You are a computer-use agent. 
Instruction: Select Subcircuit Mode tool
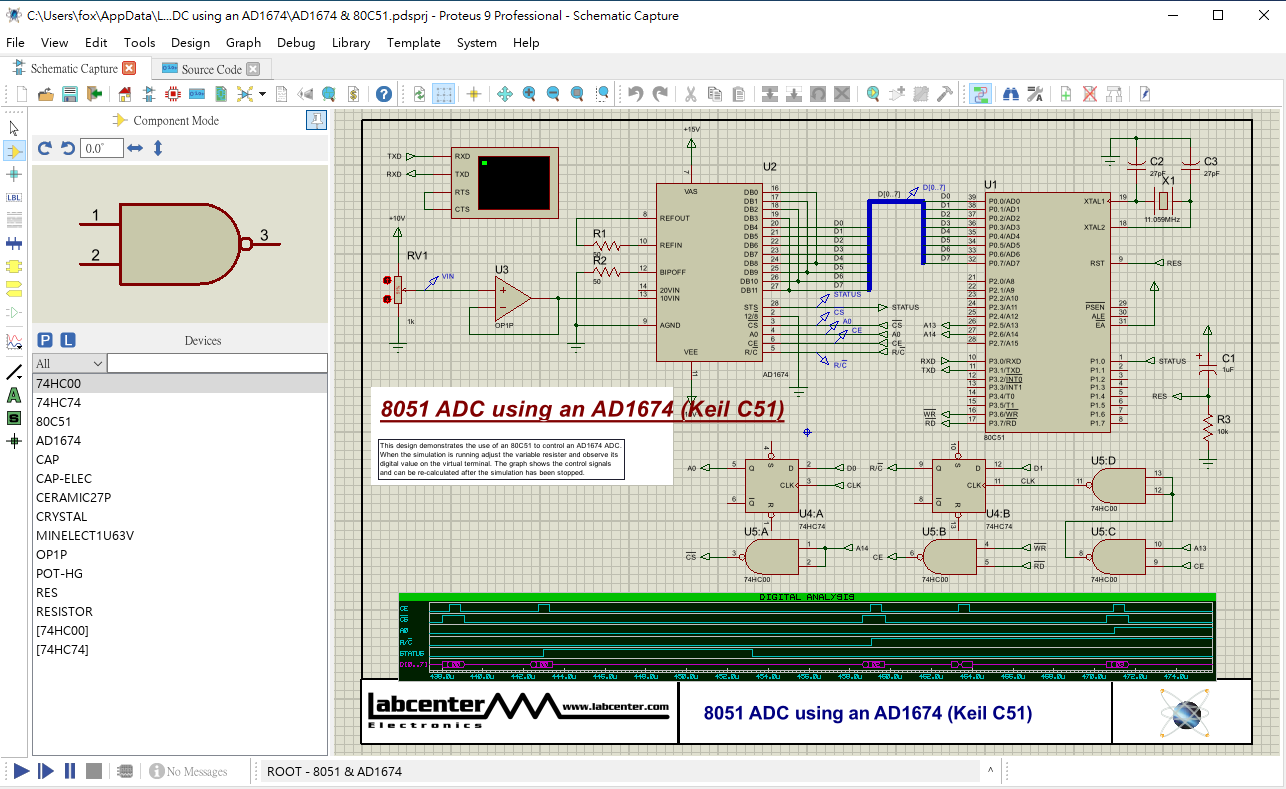(x=14, y=266)
